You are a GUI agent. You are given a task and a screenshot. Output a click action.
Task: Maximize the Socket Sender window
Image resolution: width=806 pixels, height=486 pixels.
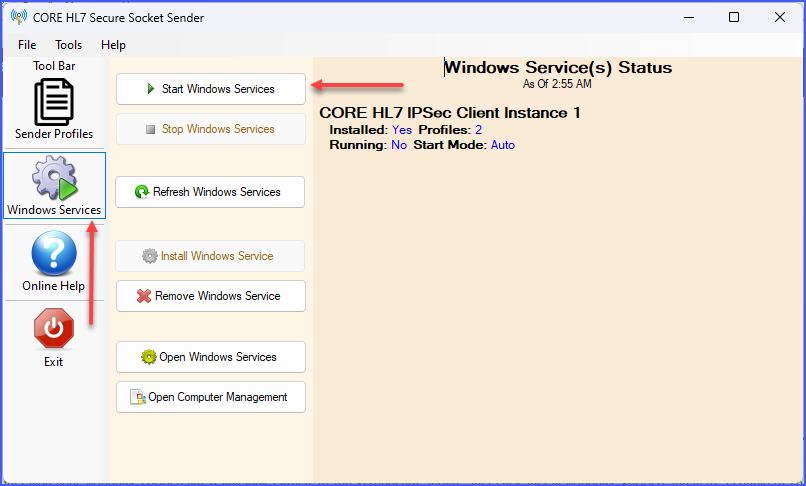(734, 17)
